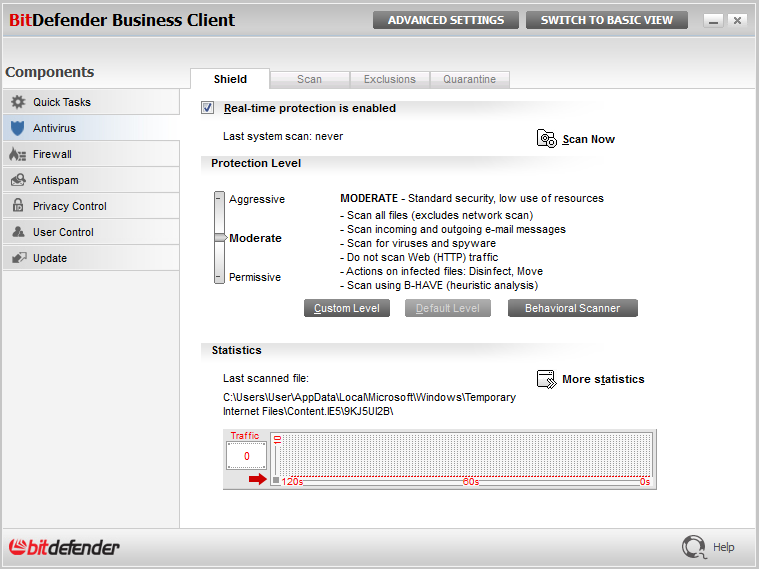759x569 pixels.
Task: Click the Quick Tasks gear icon
Action: [18, 102]
